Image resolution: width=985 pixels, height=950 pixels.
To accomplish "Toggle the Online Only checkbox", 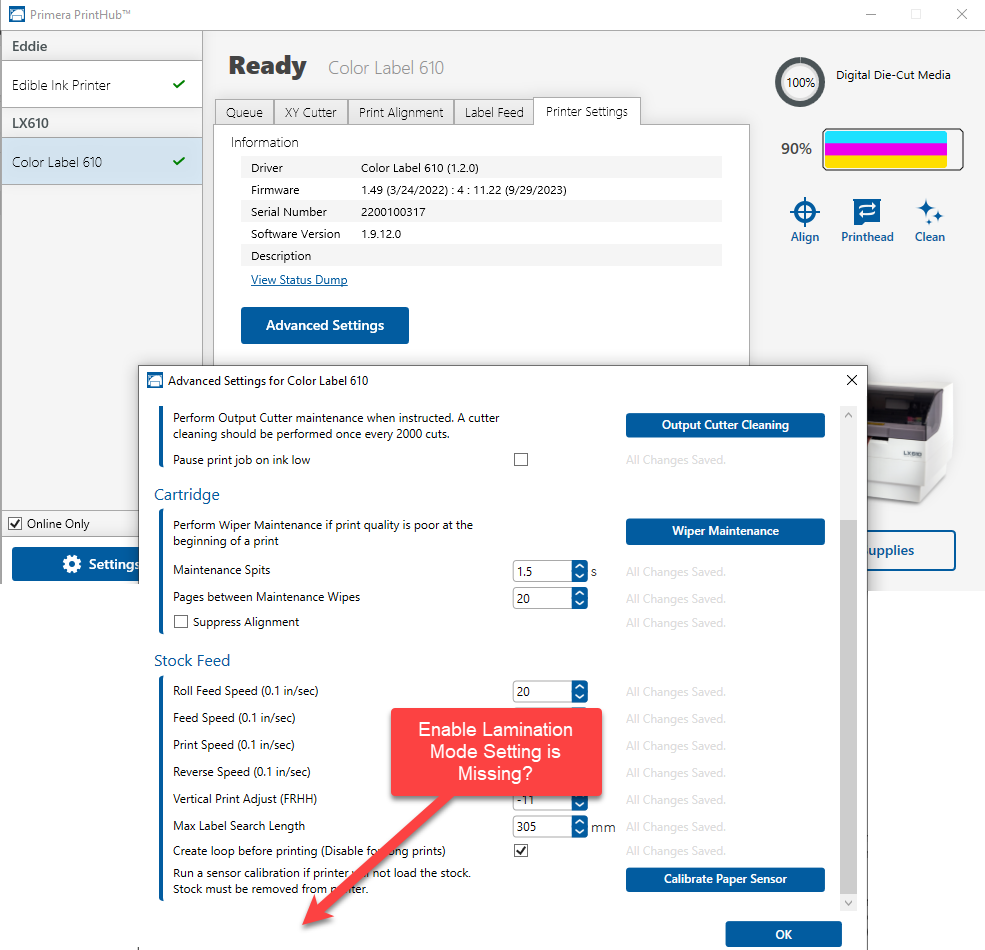I will click(x=15, y=523).
